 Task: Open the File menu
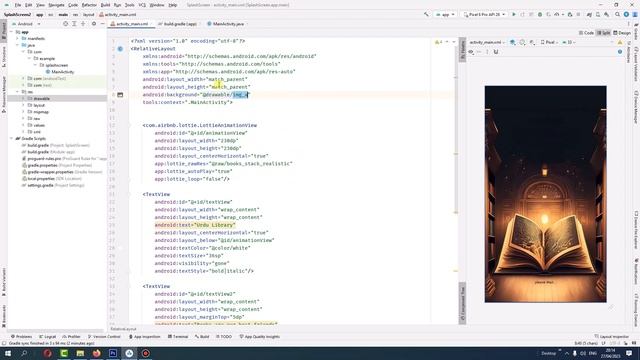pyautogui.click(x=18, y=5)
